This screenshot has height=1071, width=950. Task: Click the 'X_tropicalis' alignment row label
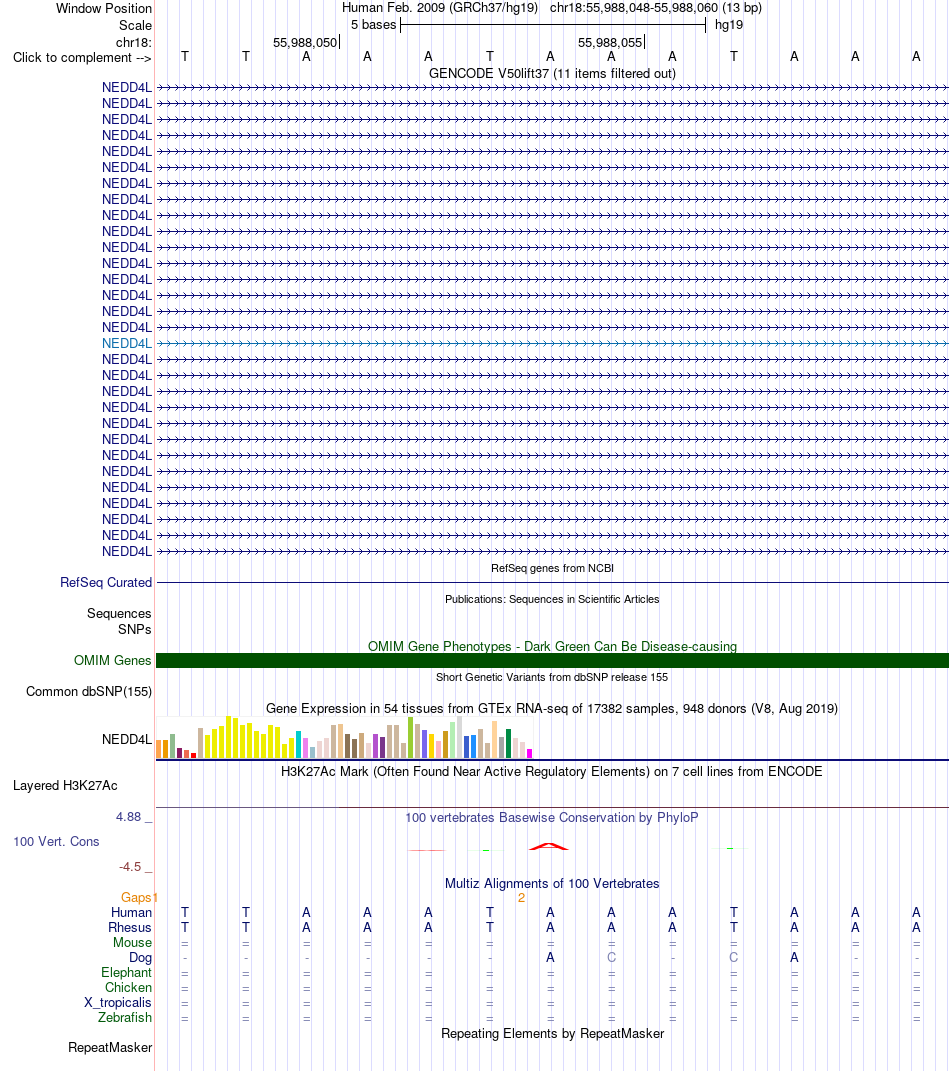click(118, 1003)
